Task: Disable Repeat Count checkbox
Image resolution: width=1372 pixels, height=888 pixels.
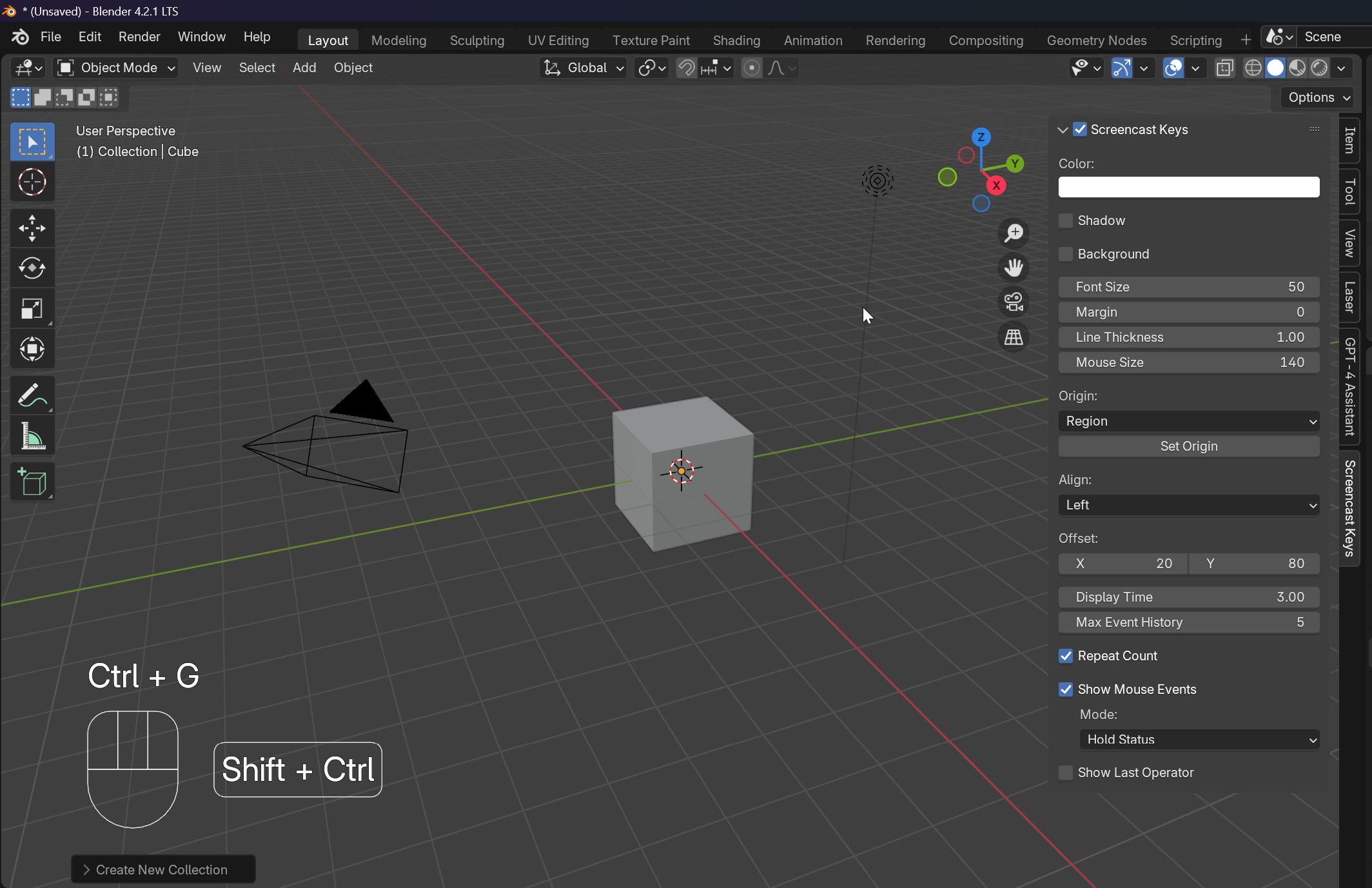Action: [1066, 656]
